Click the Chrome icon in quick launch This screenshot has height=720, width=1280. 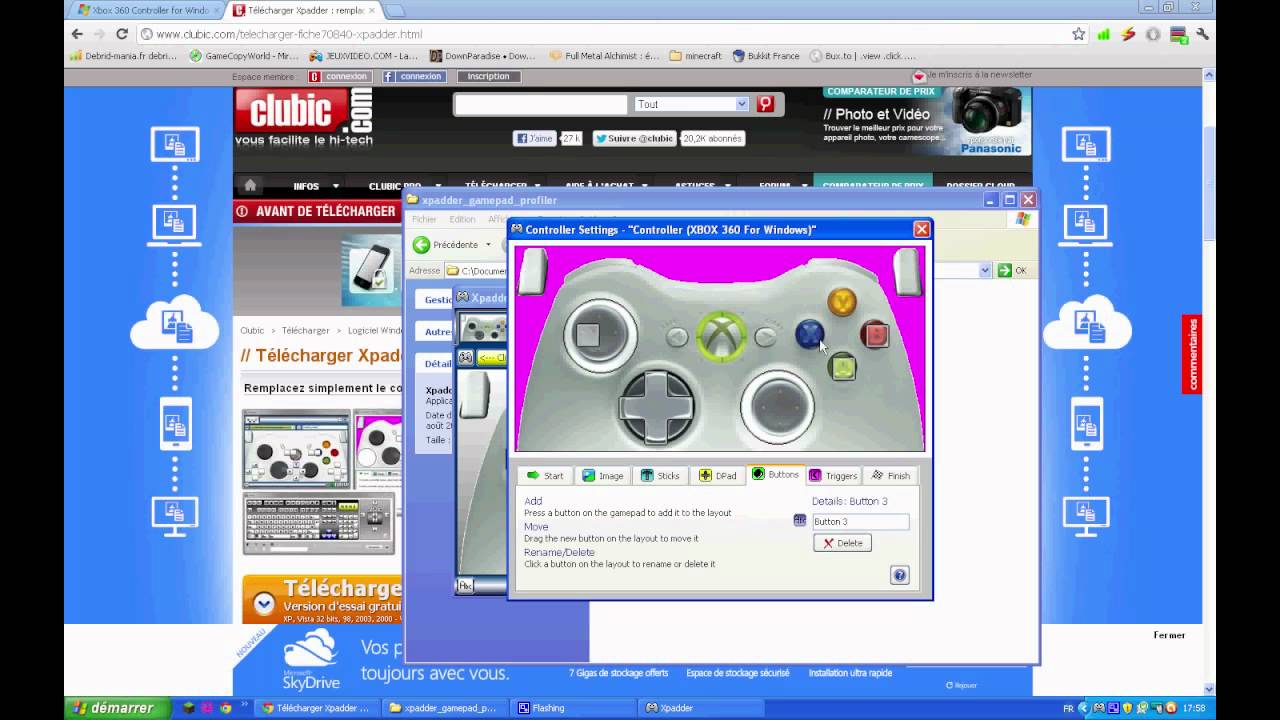pos(226,708)
